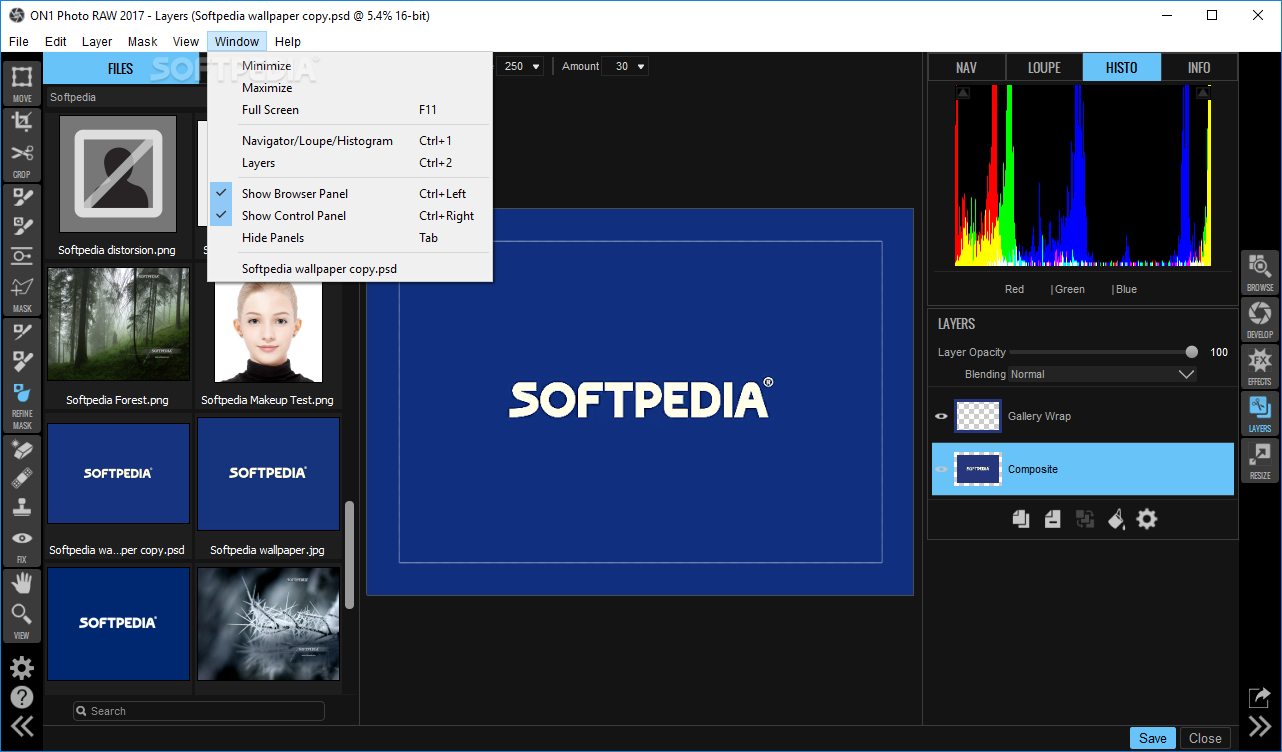Open the Mask menu

(142, 41)
